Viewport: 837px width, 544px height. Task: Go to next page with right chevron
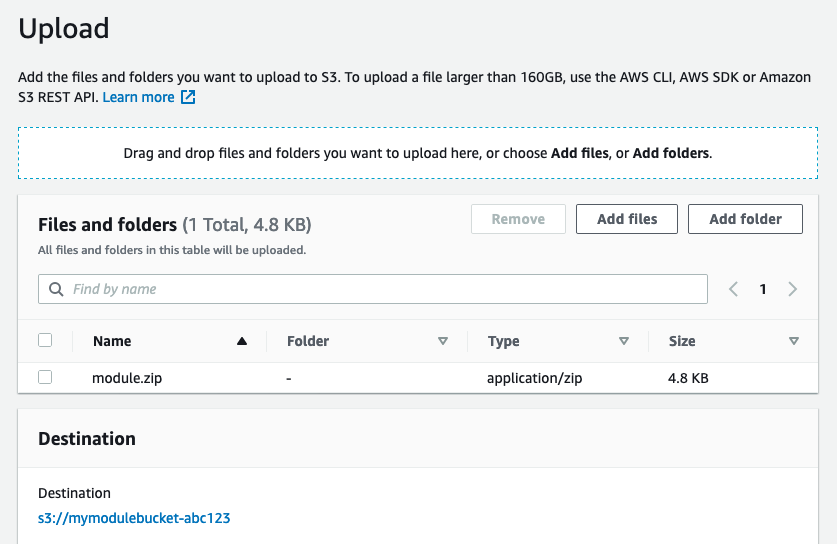pos(793,289)
